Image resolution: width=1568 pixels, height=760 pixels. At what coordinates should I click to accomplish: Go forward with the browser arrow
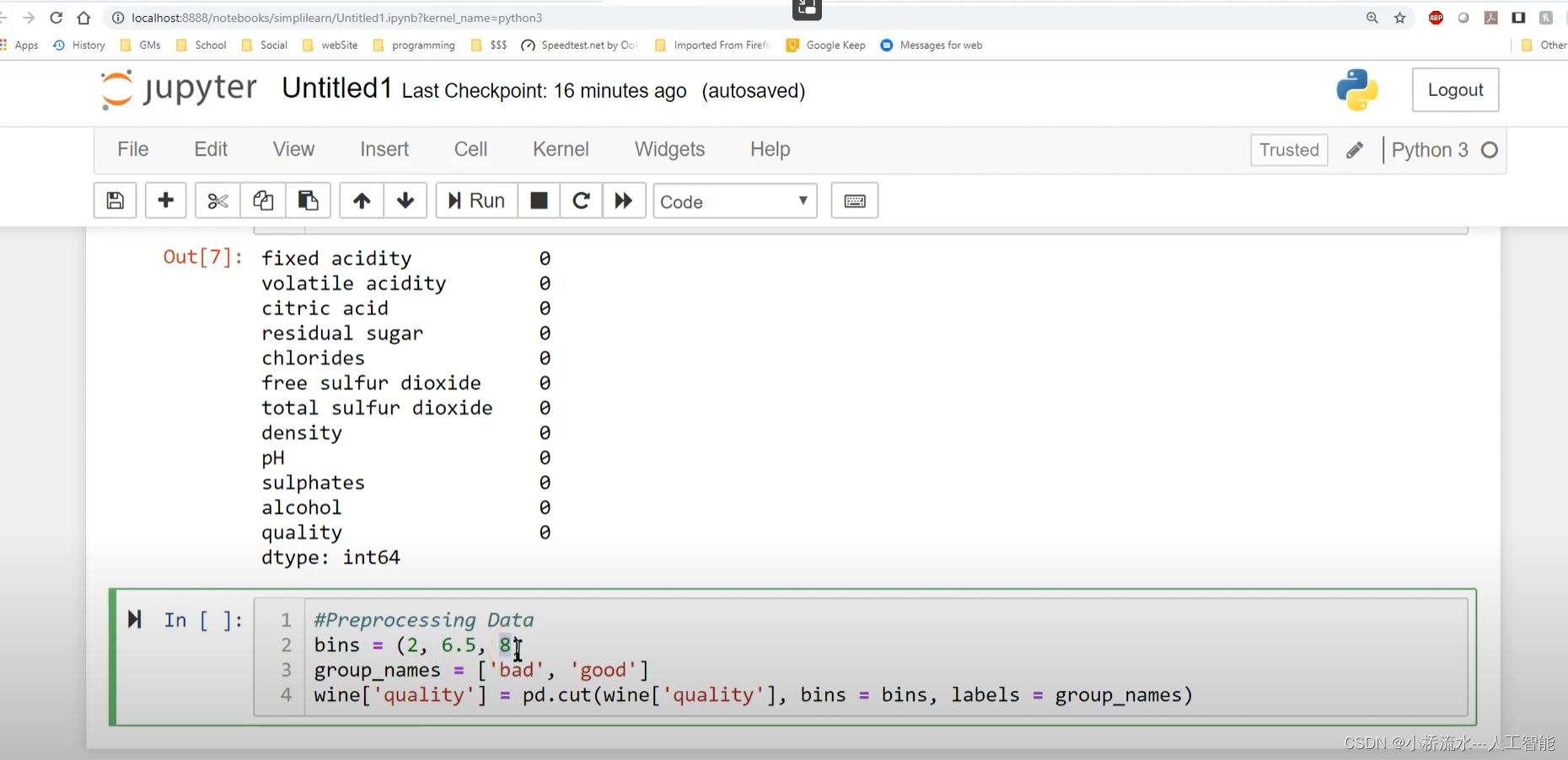coord(29,18)
